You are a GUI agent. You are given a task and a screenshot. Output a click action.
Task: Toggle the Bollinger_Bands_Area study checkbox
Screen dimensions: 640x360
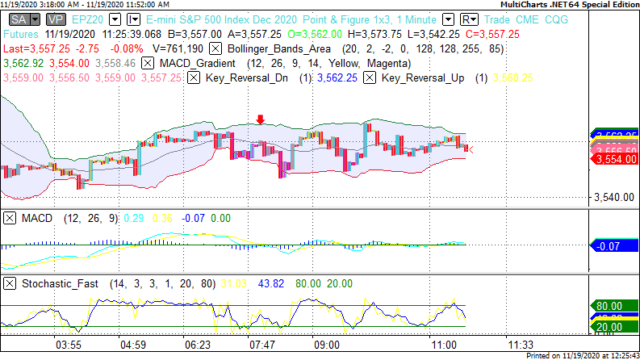tap(215, 49)
